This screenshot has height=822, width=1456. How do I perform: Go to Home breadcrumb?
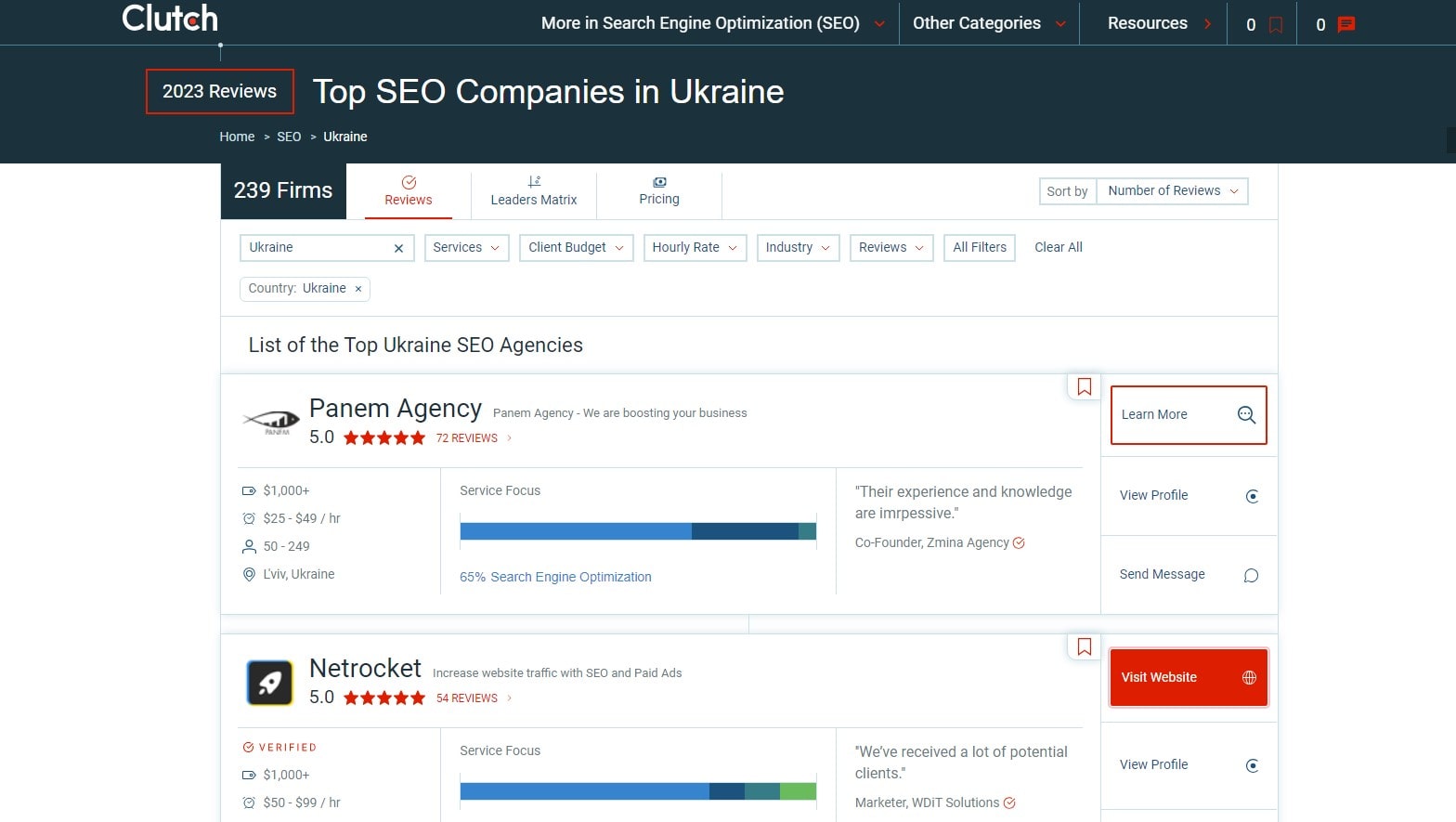pos(237,137)
